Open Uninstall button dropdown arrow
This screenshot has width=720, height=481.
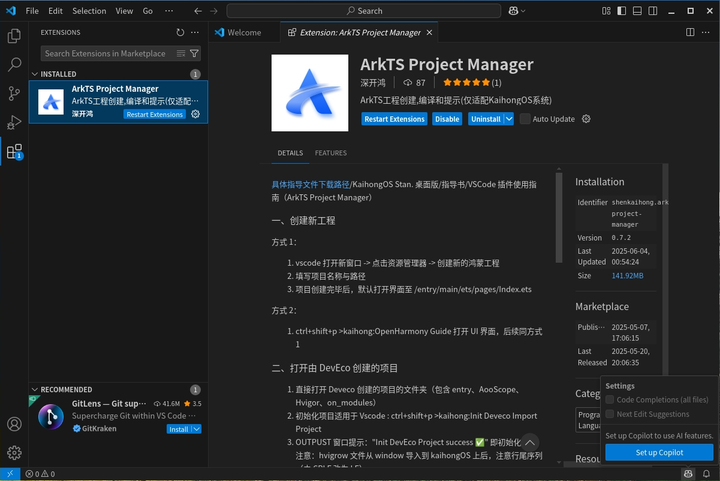click(x=509, y=119)
